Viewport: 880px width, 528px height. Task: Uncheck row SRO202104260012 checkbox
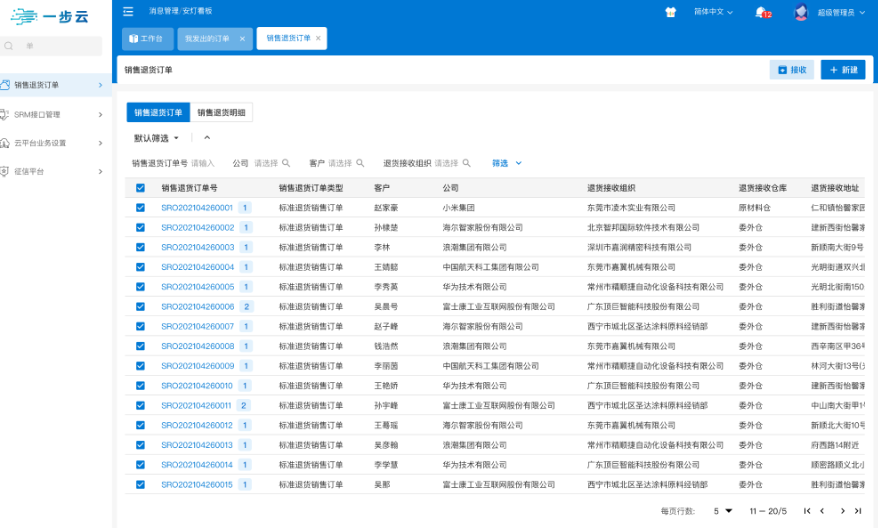[x=140, y=425]
